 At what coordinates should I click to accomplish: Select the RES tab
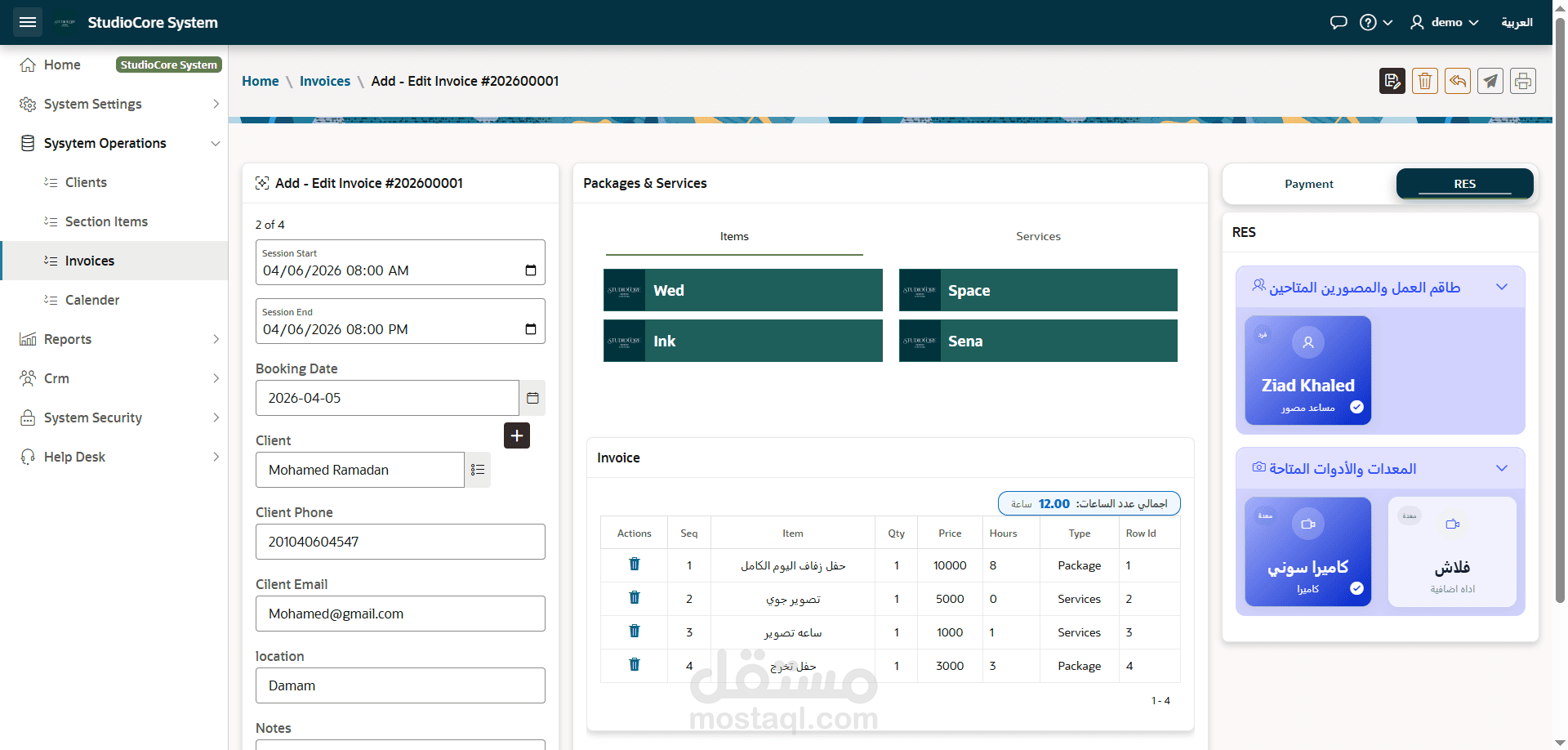click(1465, 184)
